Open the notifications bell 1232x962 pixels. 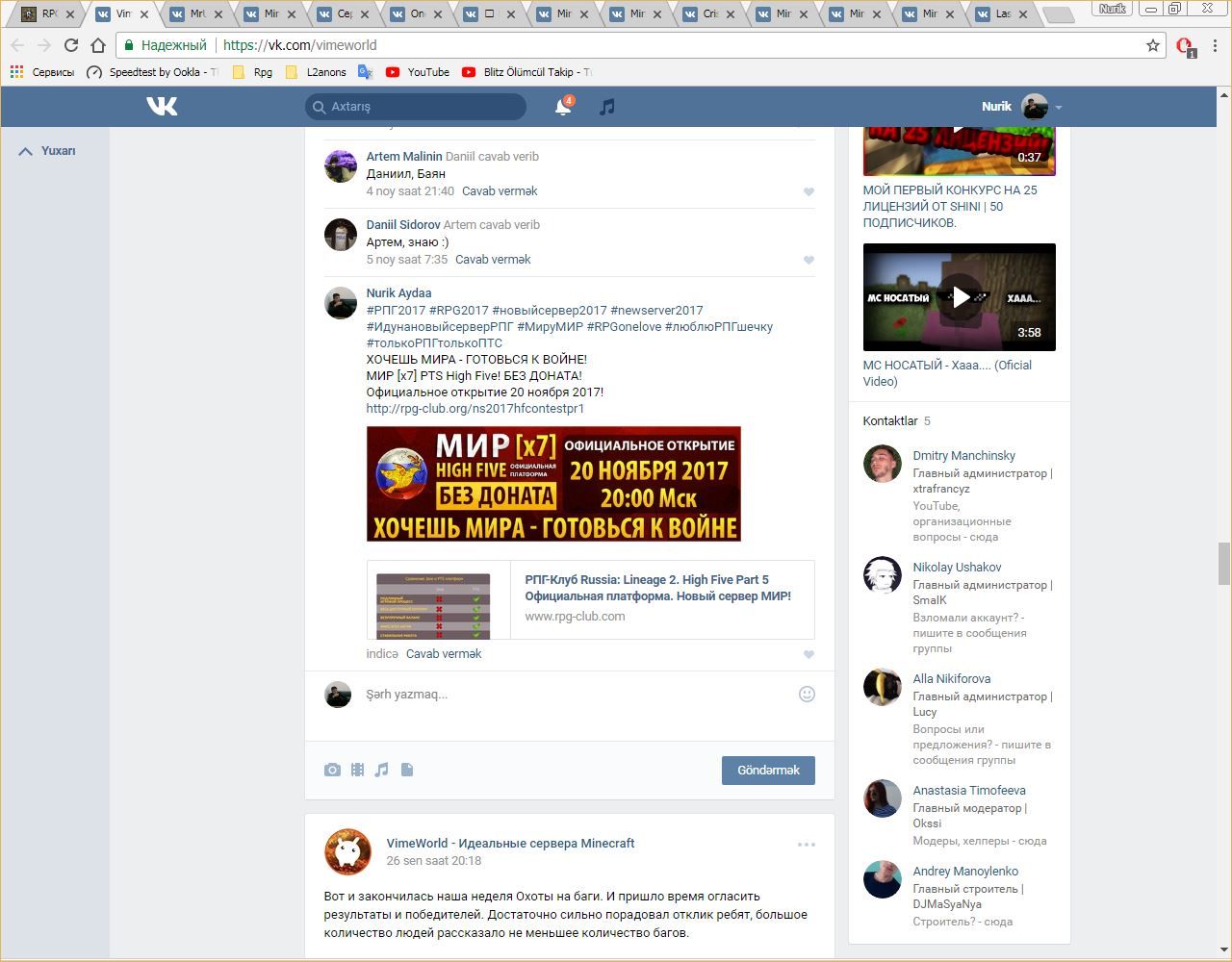[563, 106]
